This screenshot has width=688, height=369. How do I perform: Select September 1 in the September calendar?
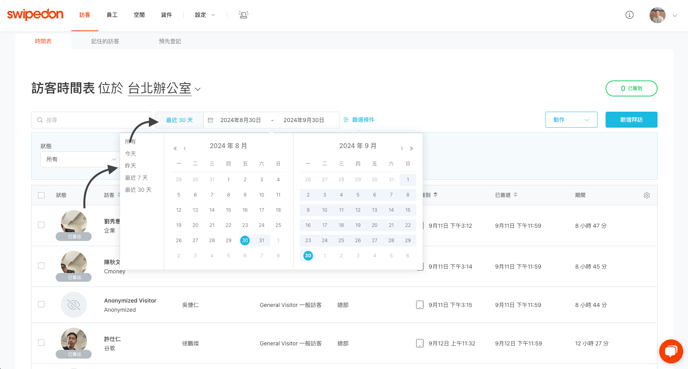pos(408,179)
